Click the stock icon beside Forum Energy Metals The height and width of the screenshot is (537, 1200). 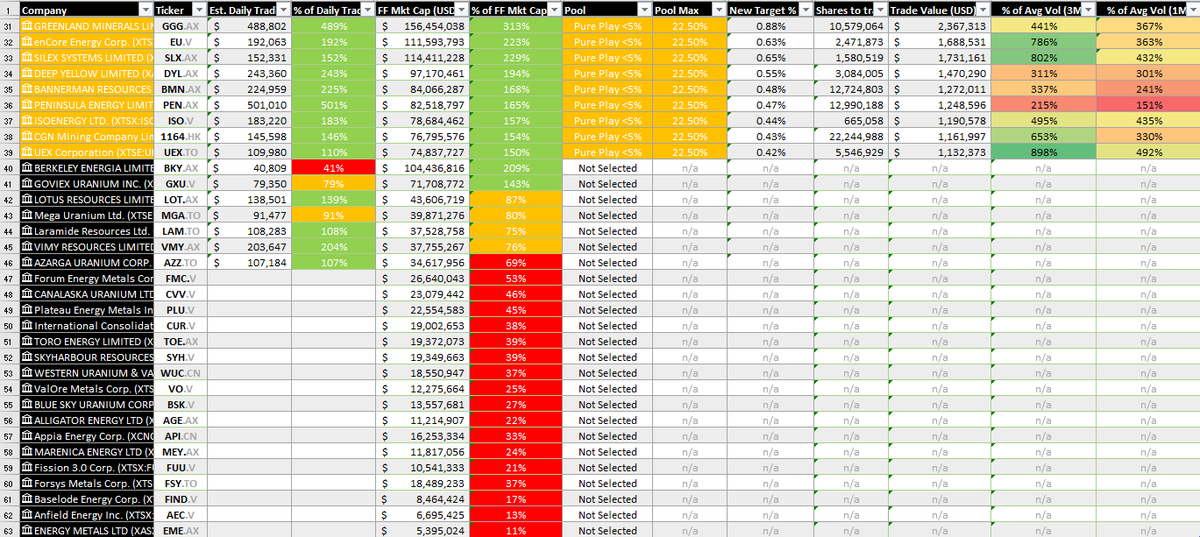point(26,279)
